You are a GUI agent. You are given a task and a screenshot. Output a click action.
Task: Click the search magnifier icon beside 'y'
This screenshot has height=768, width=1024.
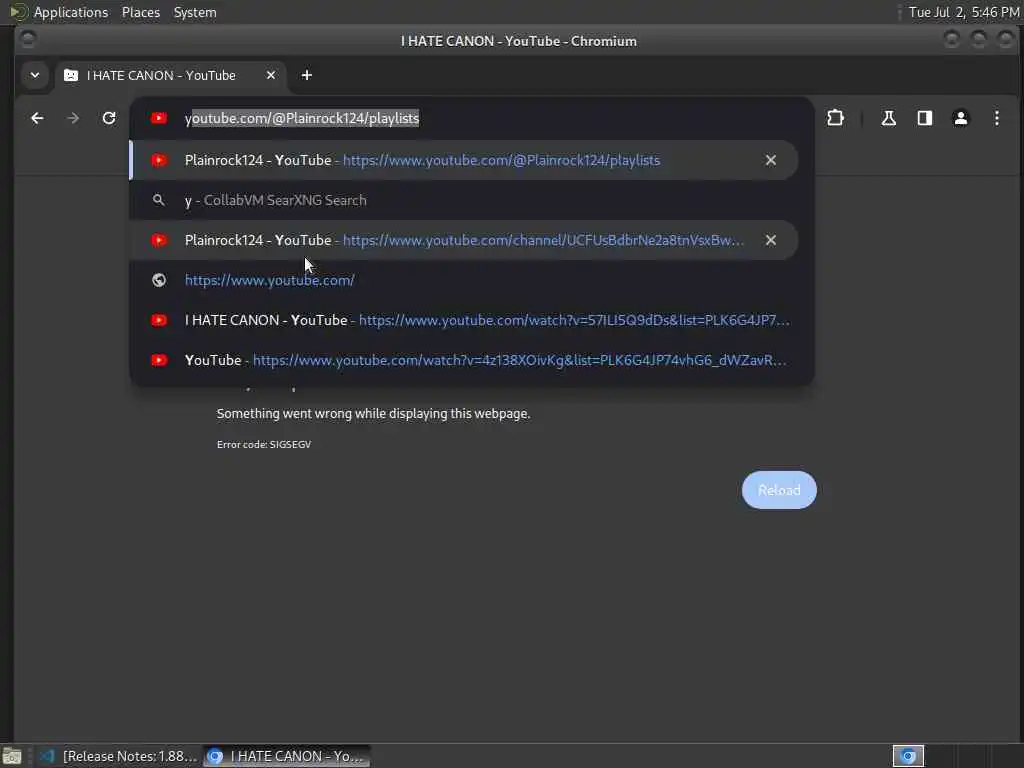[159, 200]
